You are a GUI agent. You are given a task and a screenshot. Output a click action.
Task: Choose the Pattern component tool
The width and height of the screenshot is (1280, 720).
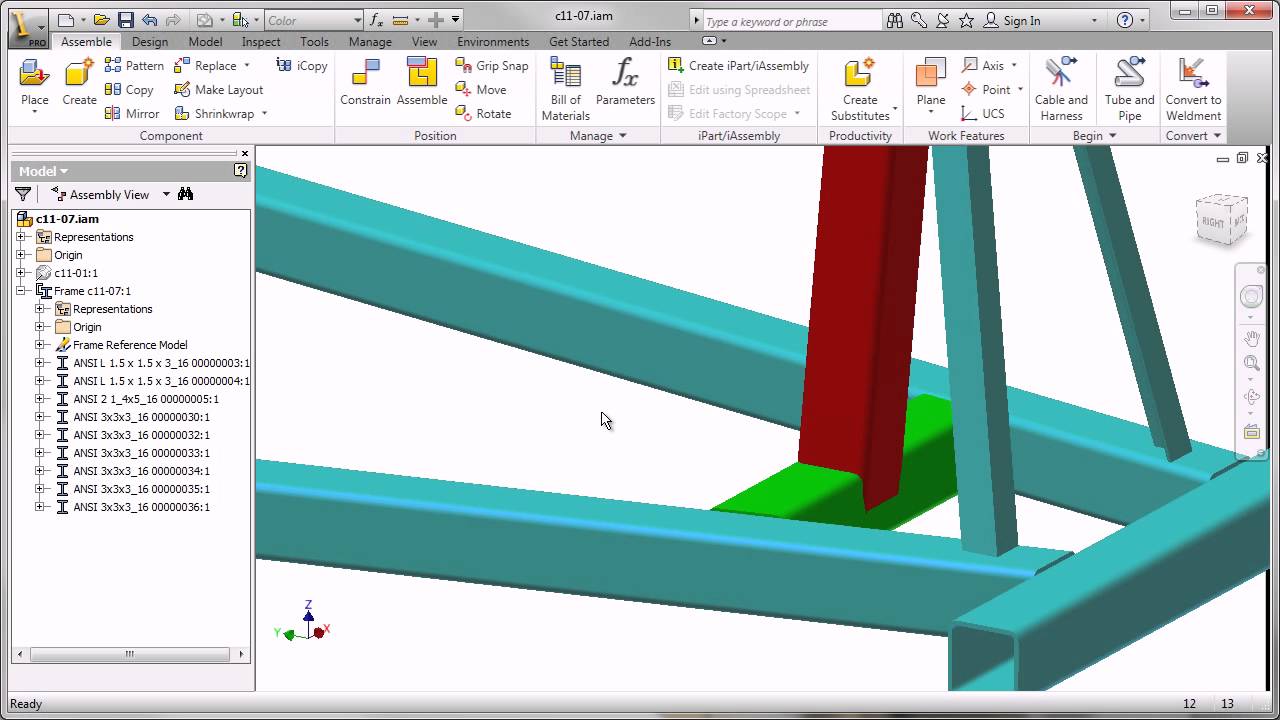click(x=134, y=65)
